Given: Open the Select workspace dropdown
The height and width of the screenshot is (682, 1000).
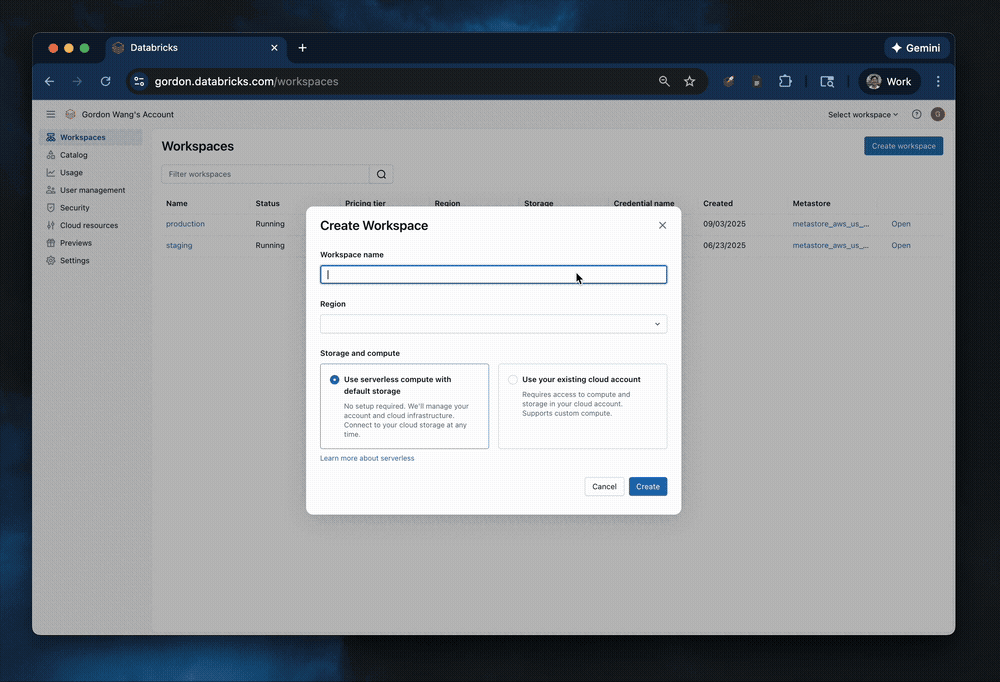Looking at the screenshot, I should pos(862,115).
